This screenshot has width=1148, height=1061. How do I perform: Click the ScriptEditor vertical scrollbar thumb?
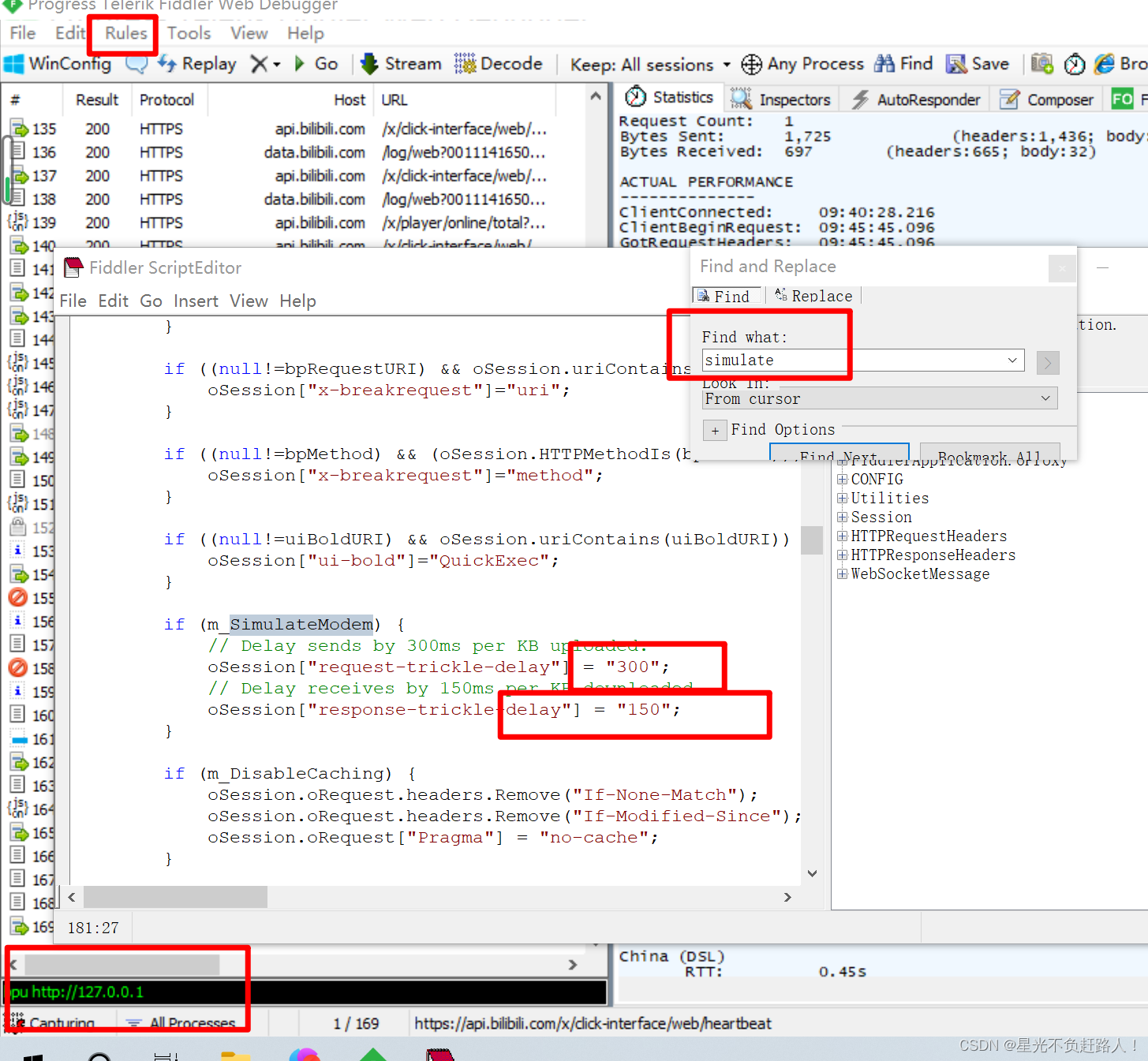pyautogui.click(x=811, y=540)
